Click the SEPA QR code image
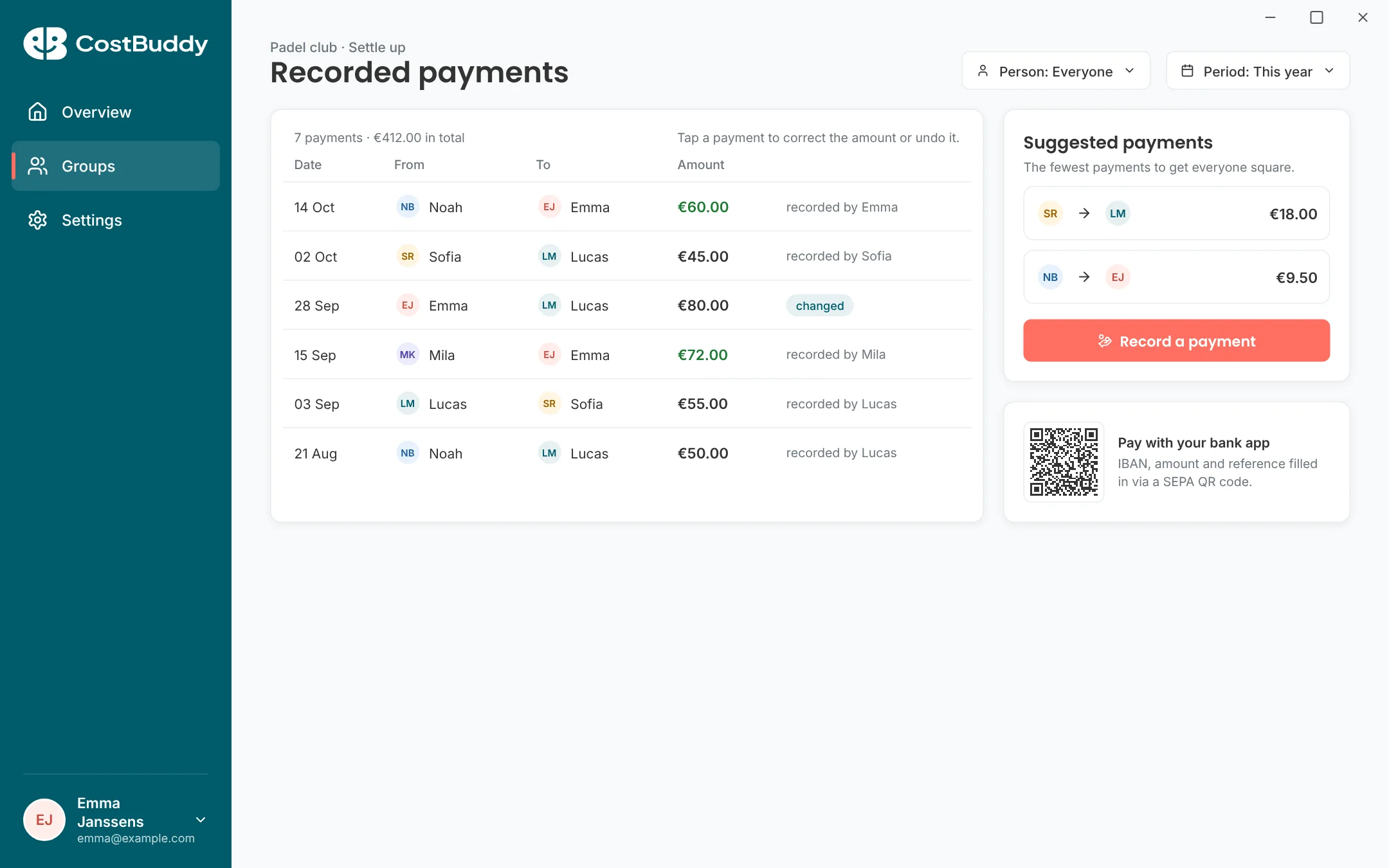This screenshot has width=1389, height=868. coord(1064,462)
